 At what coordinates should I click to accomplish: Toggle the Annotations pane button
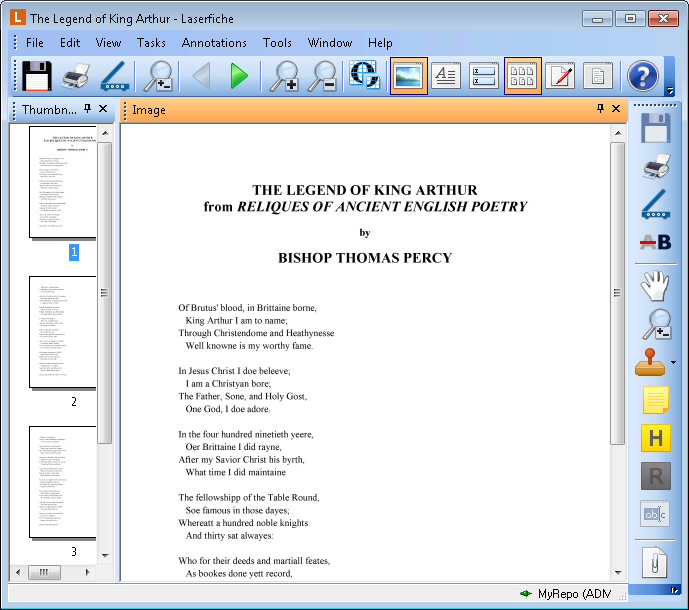[560, 76]
